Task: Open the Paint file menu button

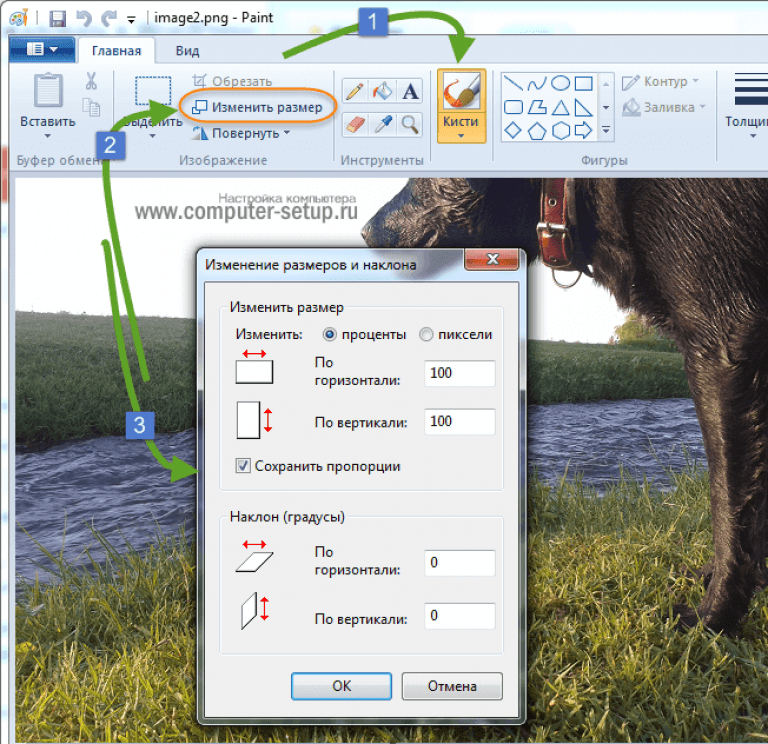Action: (42, 49)
